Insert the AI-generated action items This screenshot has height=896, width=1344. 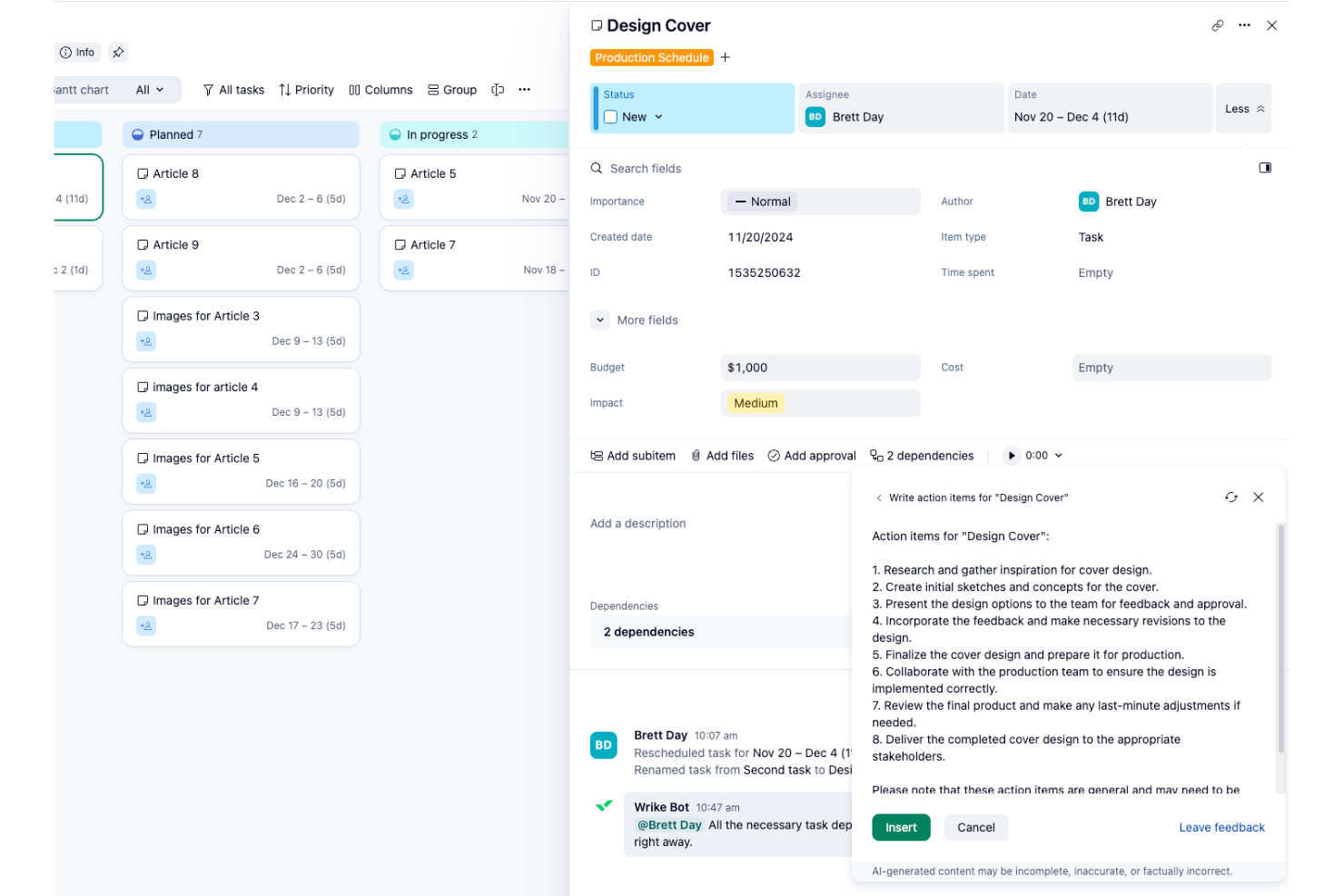(900, 827)
